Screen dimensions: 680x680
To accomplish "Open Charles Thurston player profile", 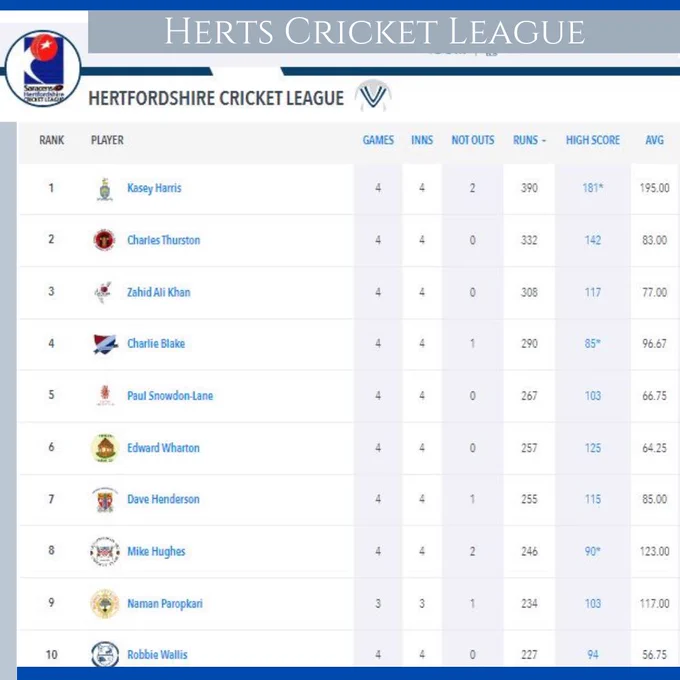I will 163,240.
